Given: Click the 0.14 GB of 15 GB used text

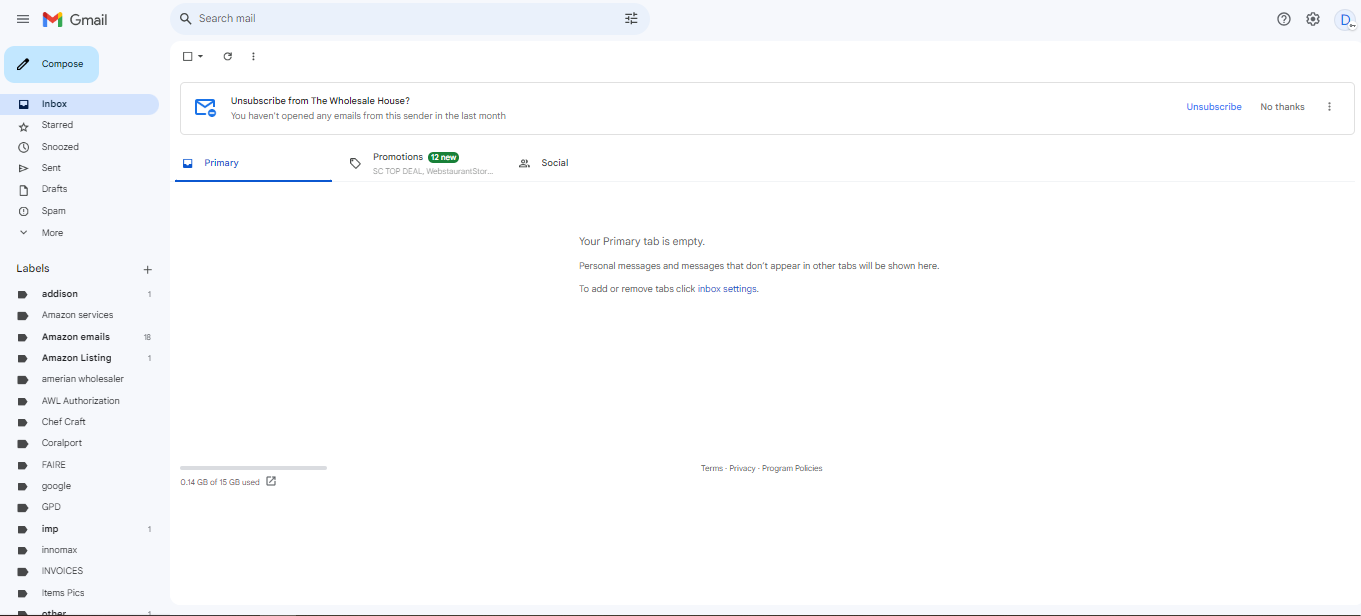Looking at the screenshot, I should click(x=220, y=482).
